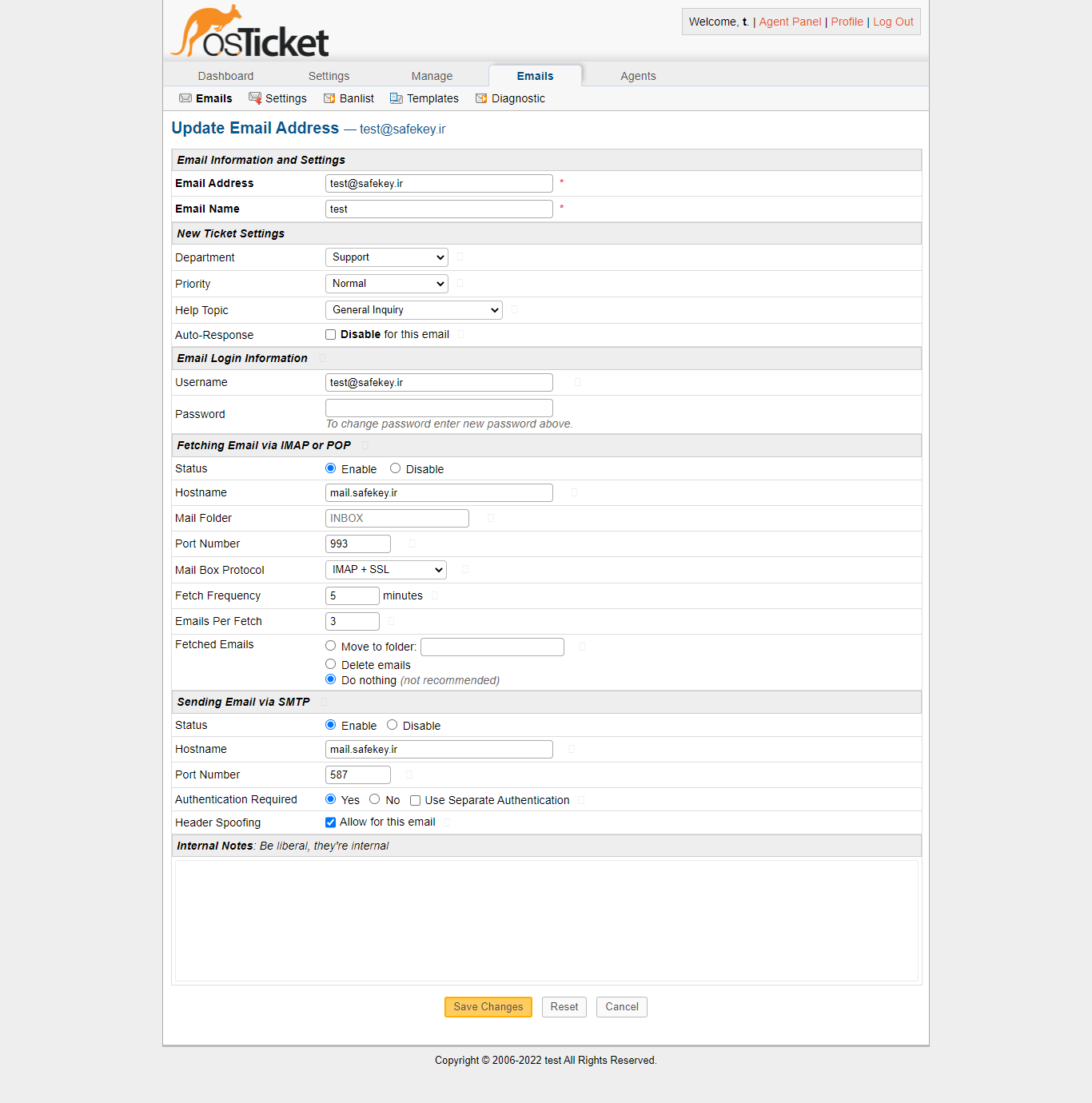Viewport: 1092px width, 1103px height.
Task: Tick the Disable auto-response checkbox
Action: [331, 335]
